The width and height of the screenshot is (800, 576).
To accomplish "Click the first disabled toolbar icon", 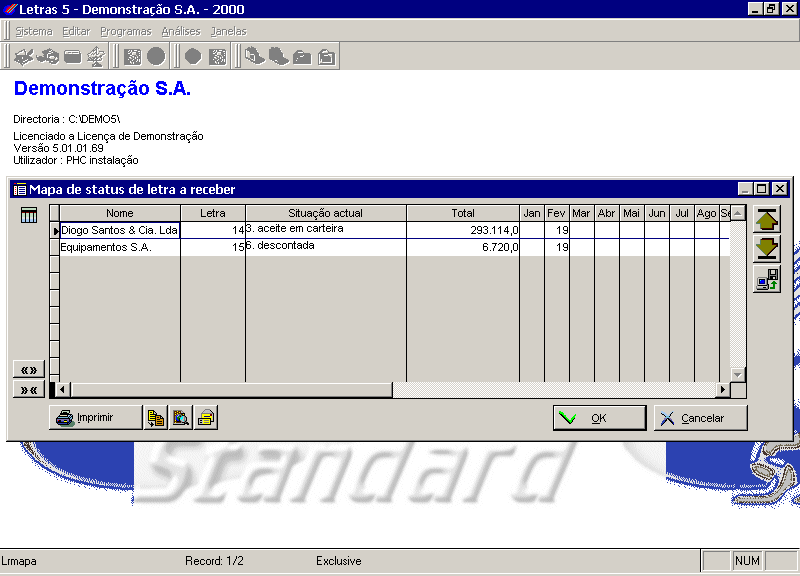I will [23, 56].
